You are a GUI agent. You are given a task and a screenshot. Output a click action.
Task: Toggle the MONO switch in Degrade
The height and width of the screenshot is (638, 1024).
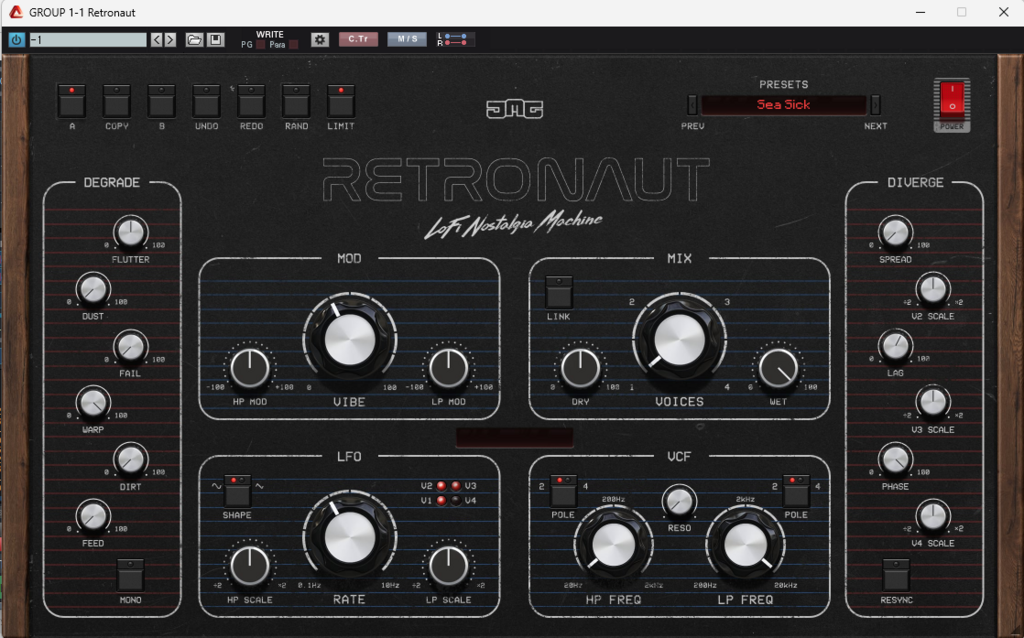pyautogui.click(x=130, y=575)
